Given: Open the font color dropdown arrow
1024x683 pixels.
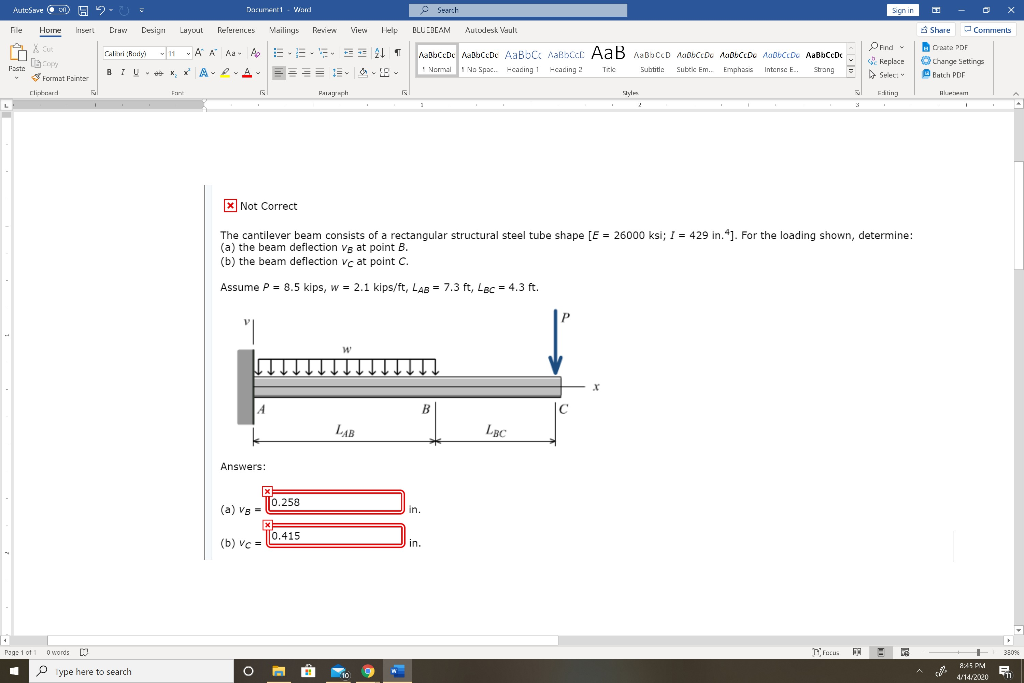Looking at the screenshot, I should pos(259,71).
